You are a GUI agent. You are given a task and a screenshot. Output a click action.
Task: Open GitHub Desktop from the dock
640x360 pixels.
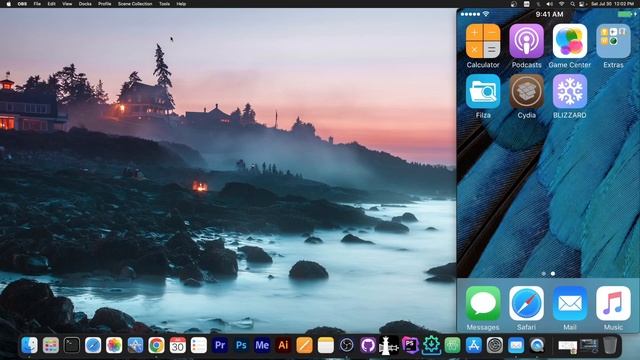[368, 345]
